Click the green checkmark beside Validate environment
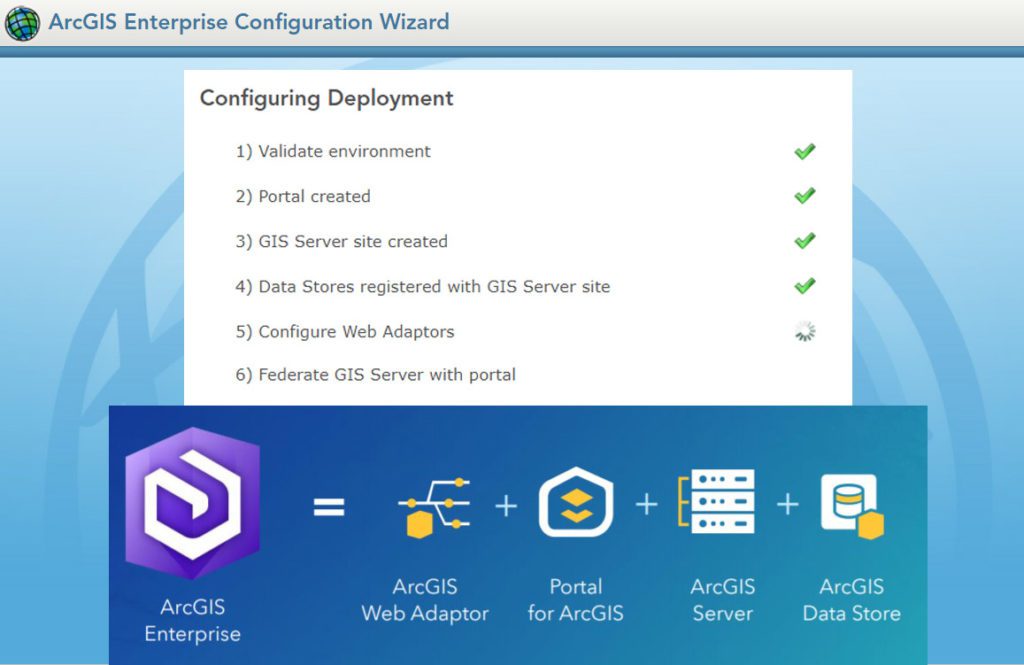Viewport: 1024px width, 665px height. point(805,152)
